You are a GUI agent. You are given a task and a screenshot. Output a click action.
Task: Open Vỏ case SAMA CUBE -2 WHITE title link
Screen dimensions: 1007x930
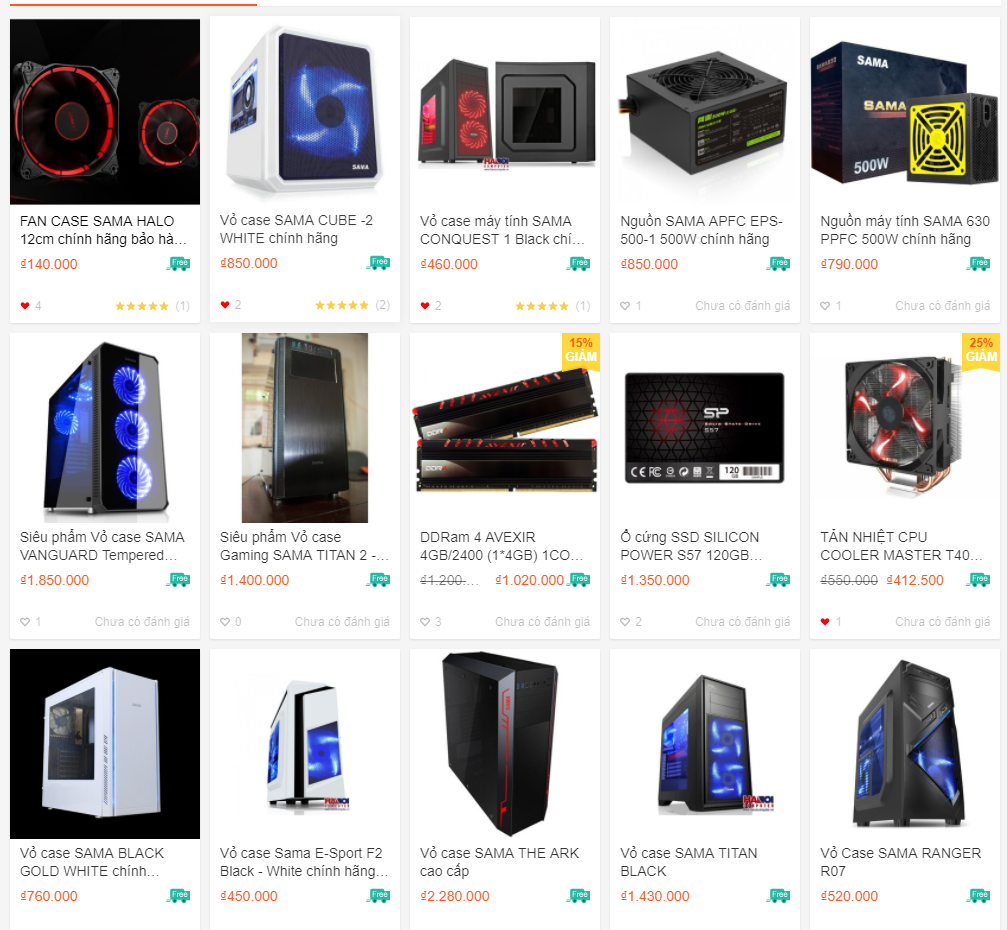[x=296, y=229]
